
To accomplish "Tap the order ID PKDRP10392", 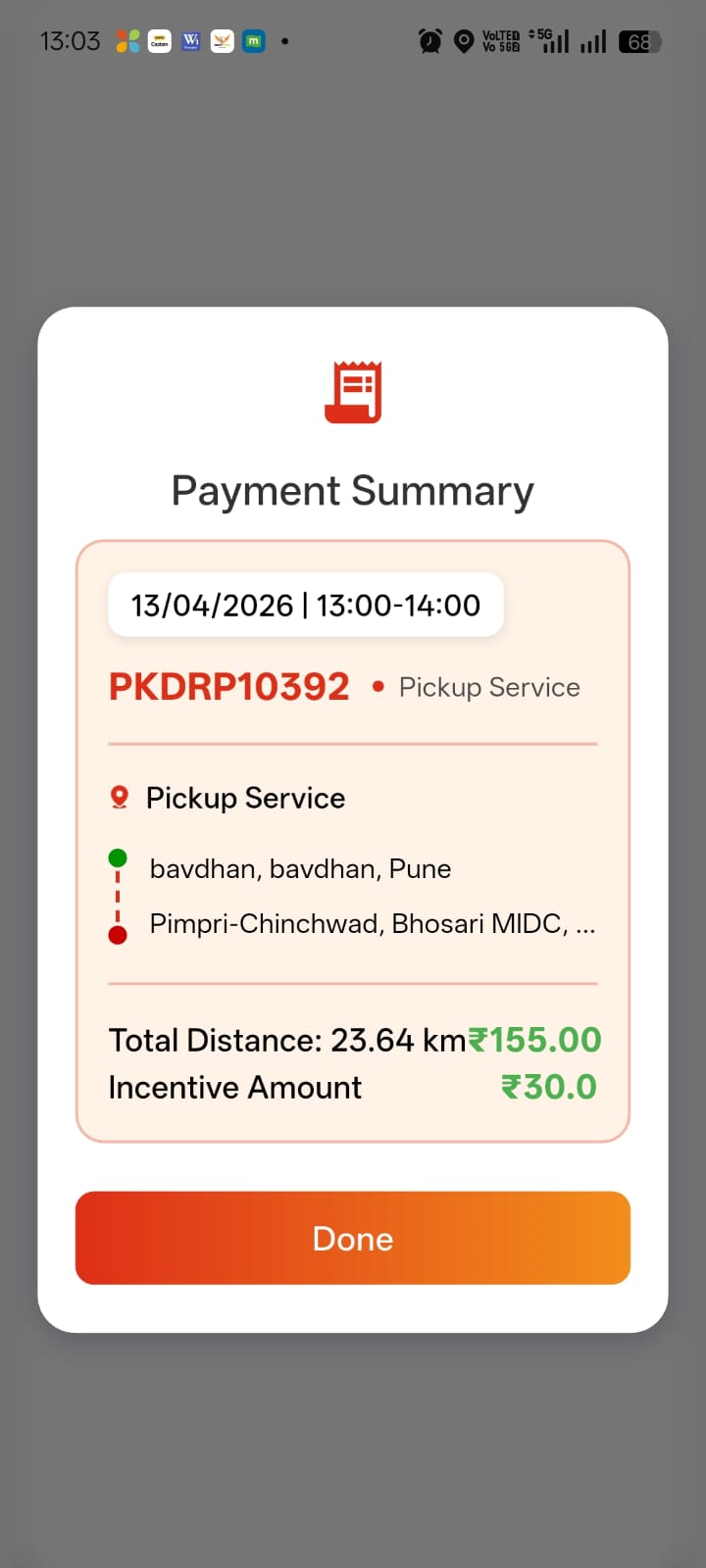I will pos(228,687).
